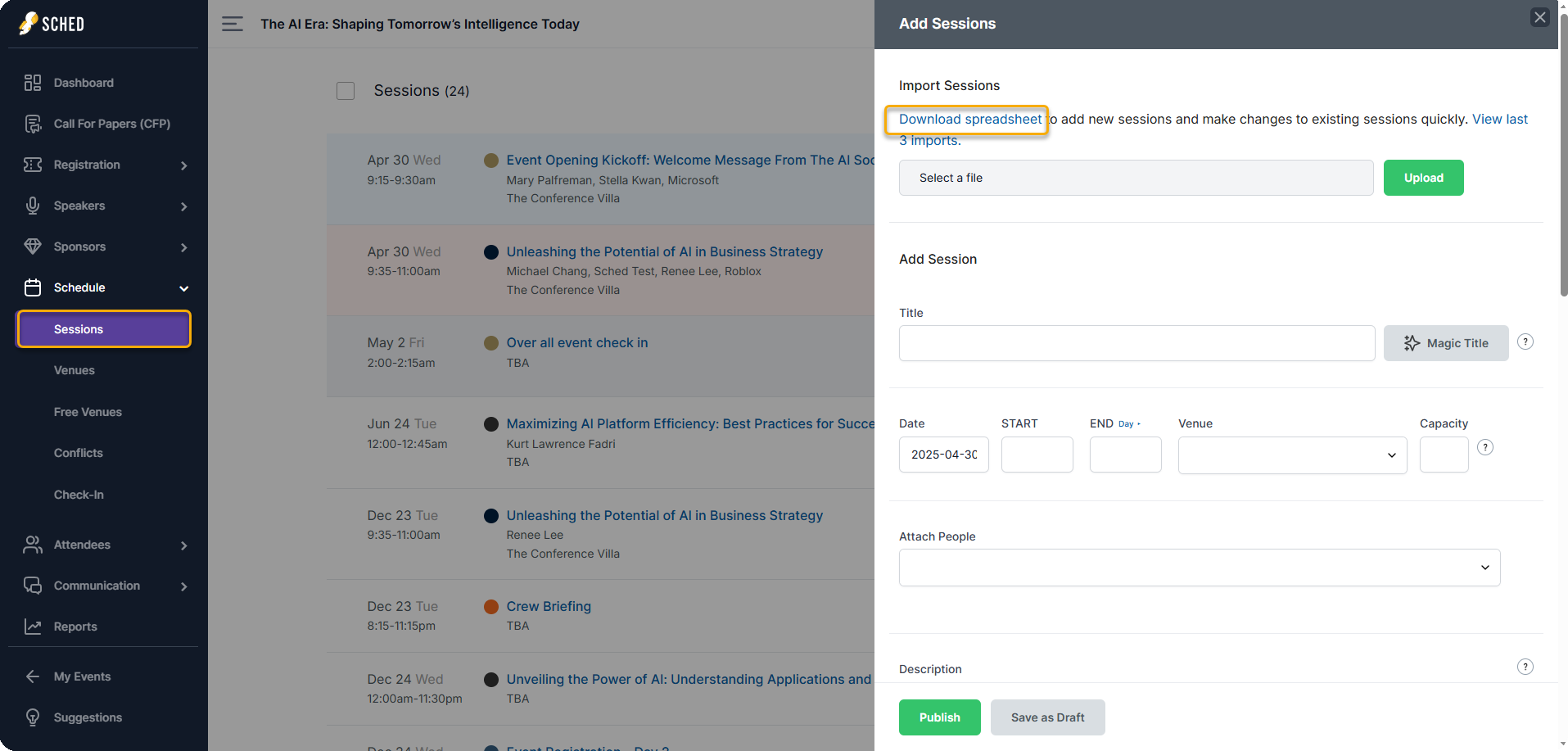Click the Publish button
The image size is (1568, 751).
click(x=940, y=717)
